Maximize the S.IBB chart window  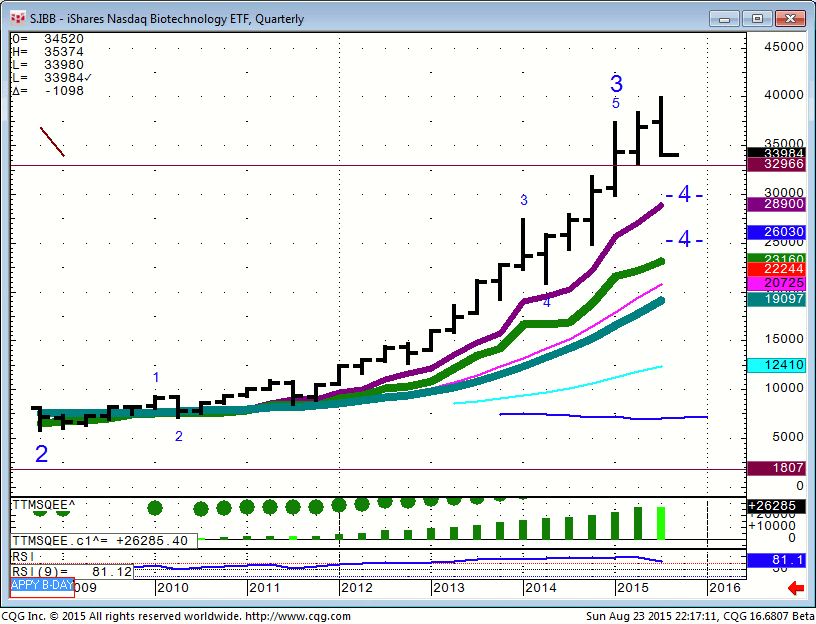(x=757, y=19)
